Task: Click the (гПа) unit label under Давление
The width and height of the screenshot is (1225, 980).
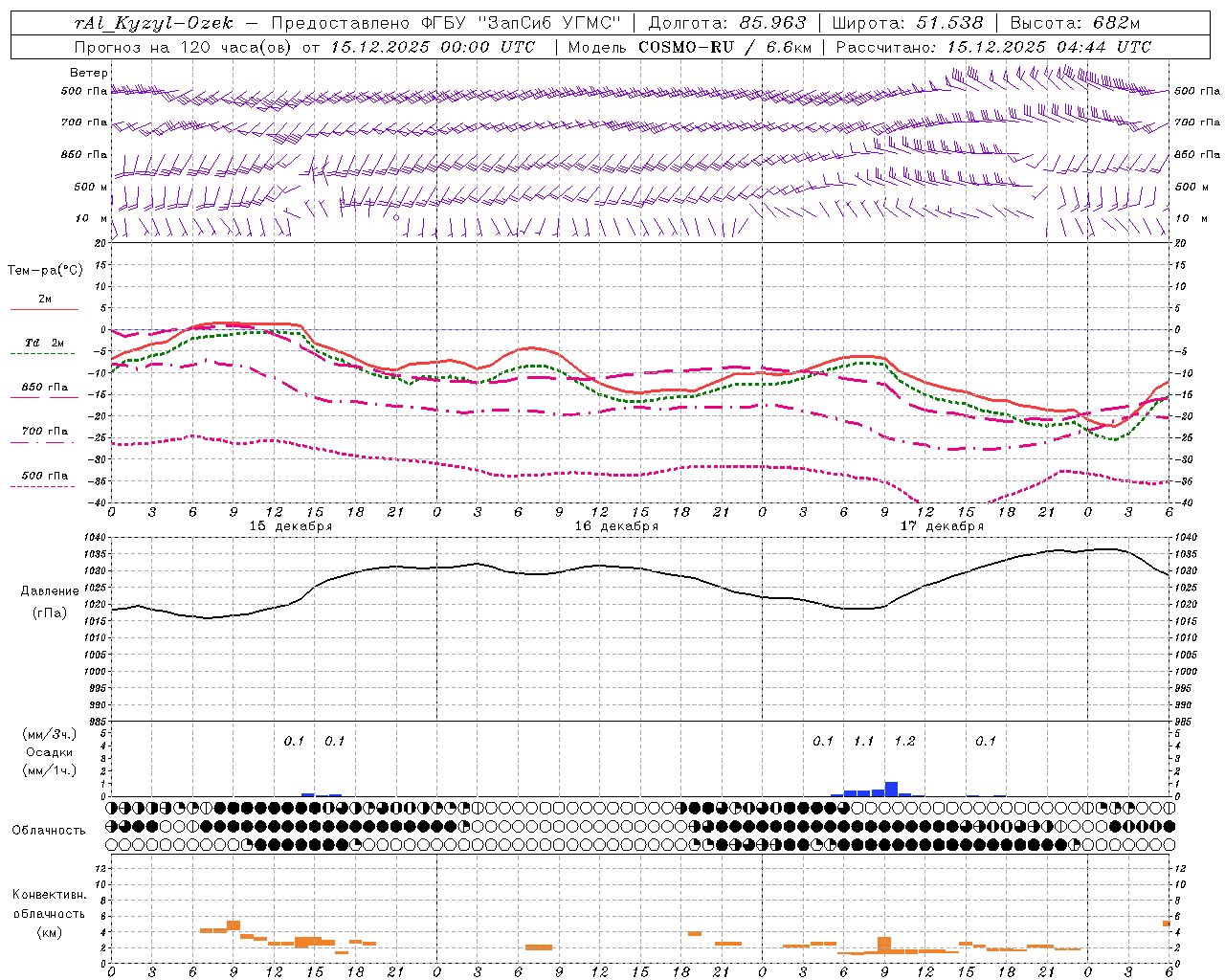Action: coord(49,612)
